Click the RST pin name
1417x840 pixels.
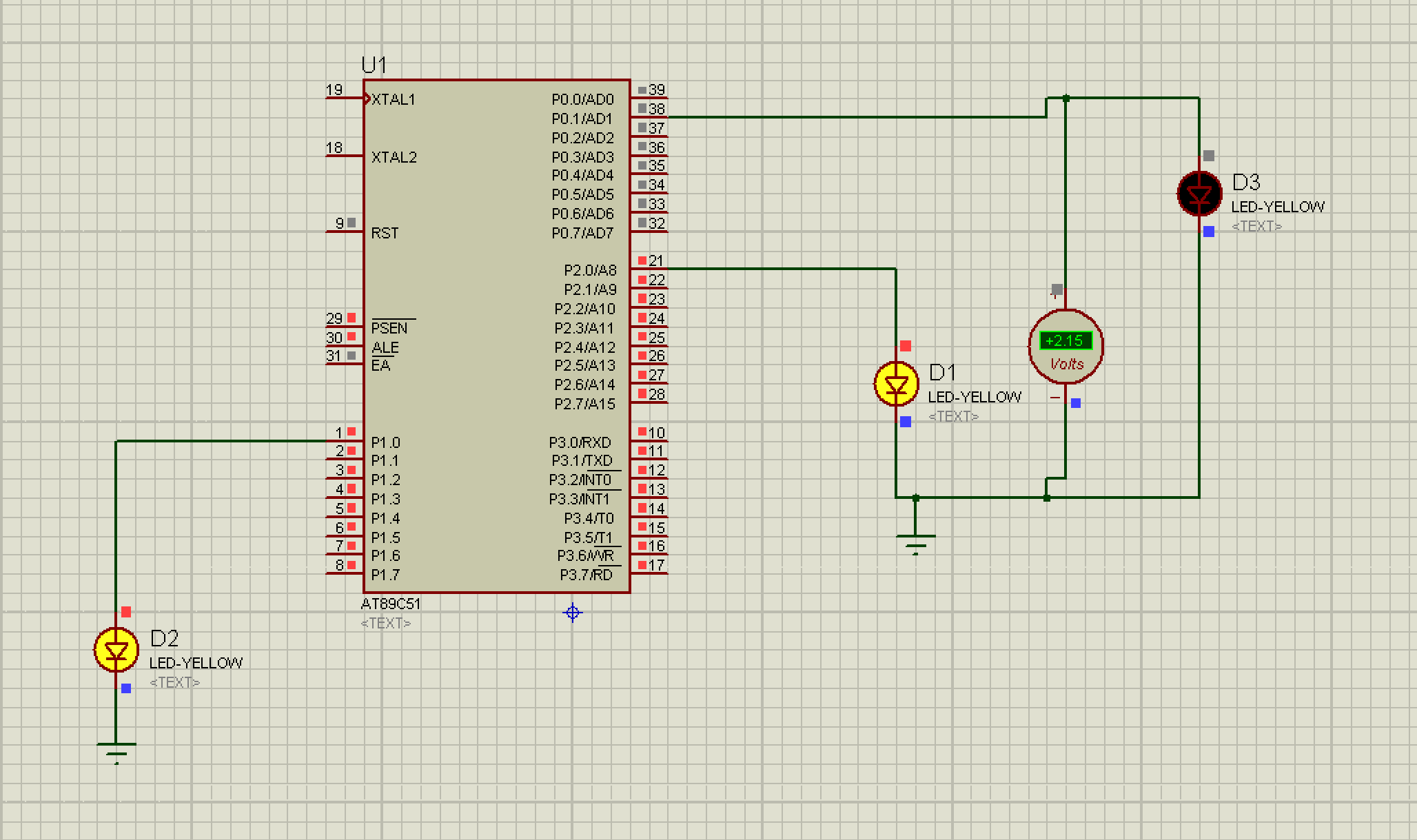click(385, 234)
